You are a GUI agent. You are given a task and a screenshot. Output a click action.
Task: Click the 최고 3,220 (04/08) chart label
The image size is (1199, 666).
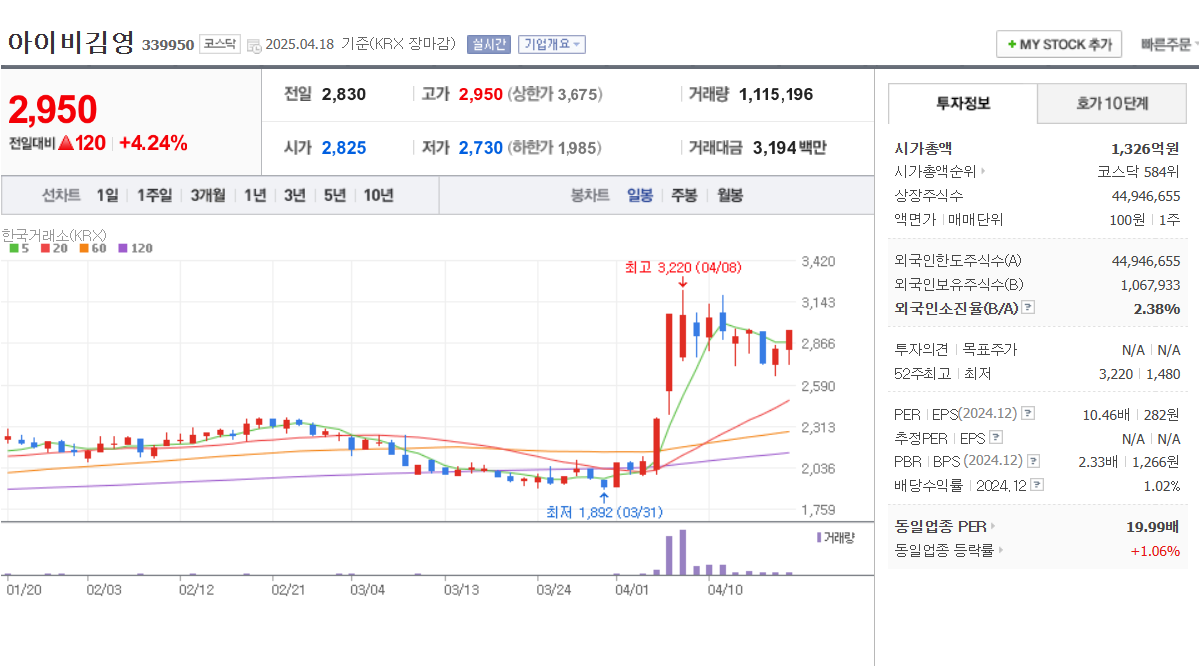683,268
